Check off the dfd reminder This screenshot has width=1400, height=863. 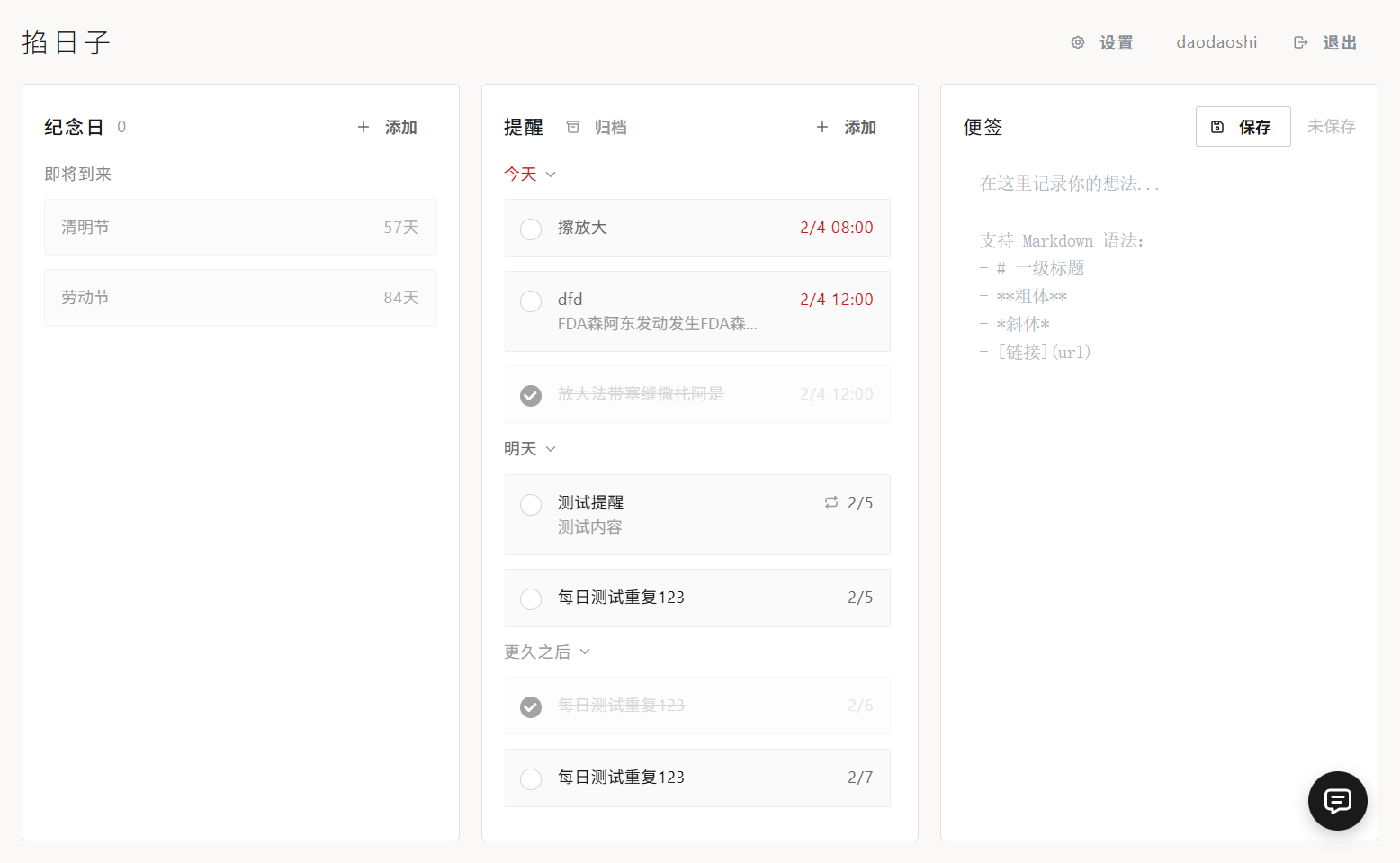531,301
